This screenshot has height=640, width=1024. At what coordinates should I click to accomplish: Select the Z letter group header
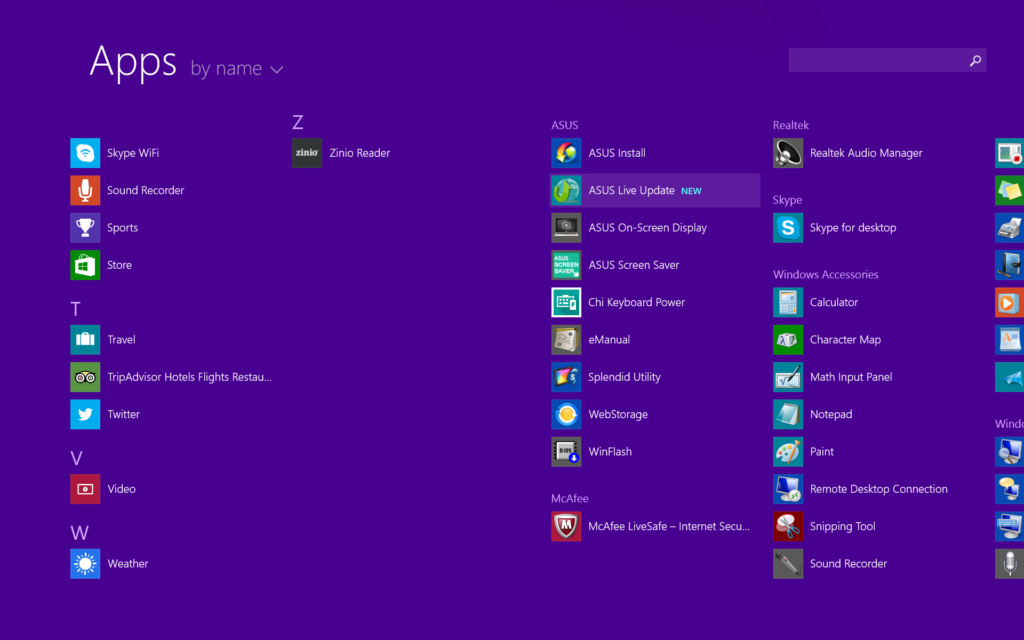click(298, 122)
